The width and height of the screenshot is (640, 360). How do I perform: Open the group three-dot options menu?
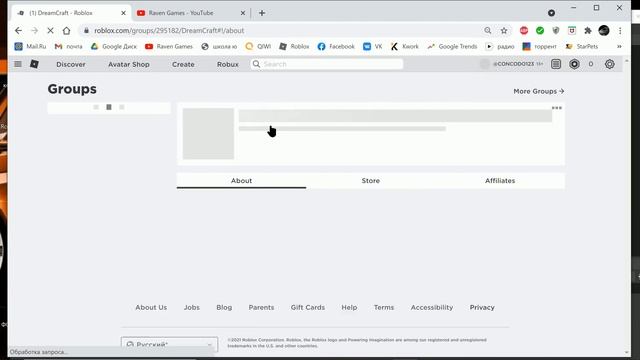557,108
